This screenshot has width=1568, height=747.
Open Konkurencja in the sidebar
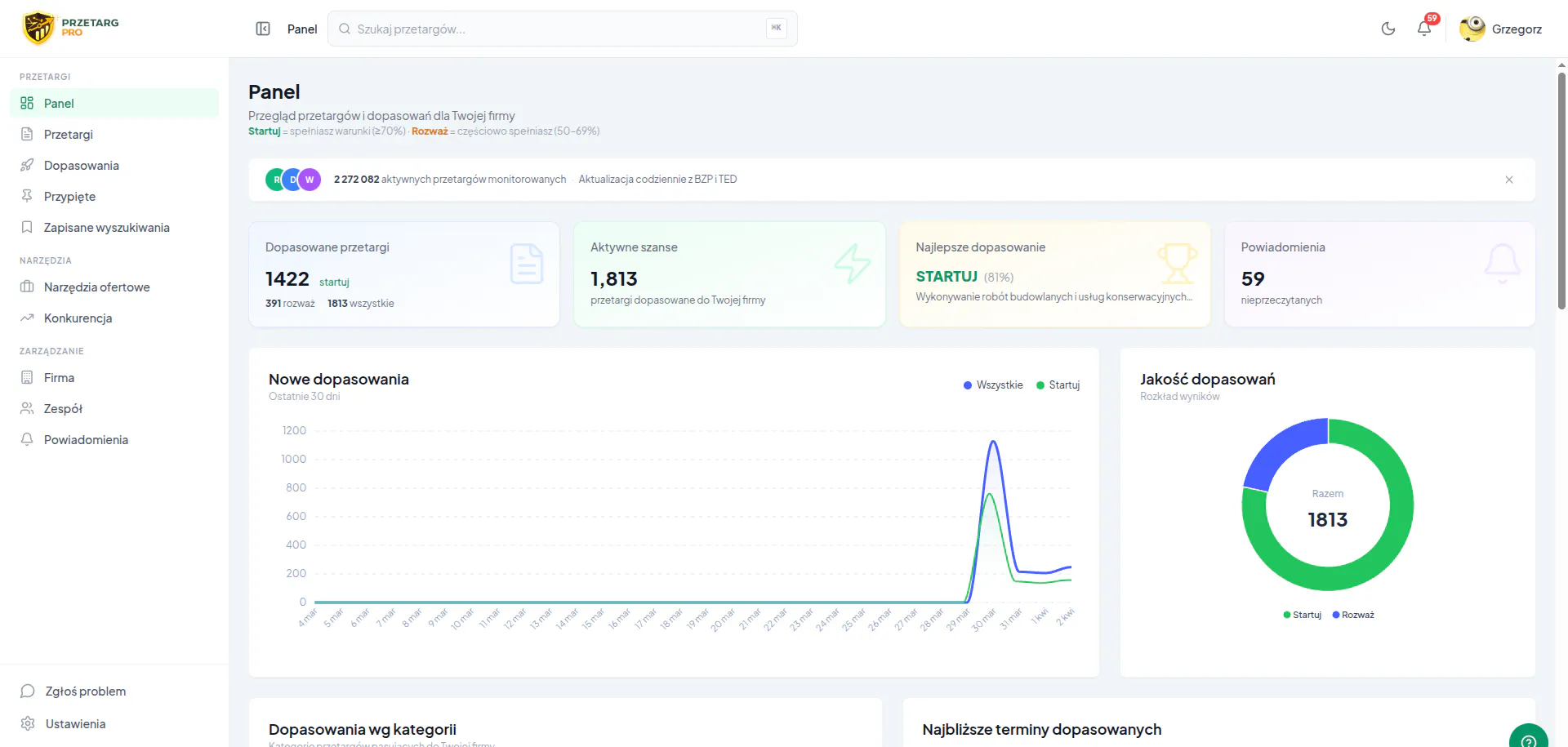(114, 318)
